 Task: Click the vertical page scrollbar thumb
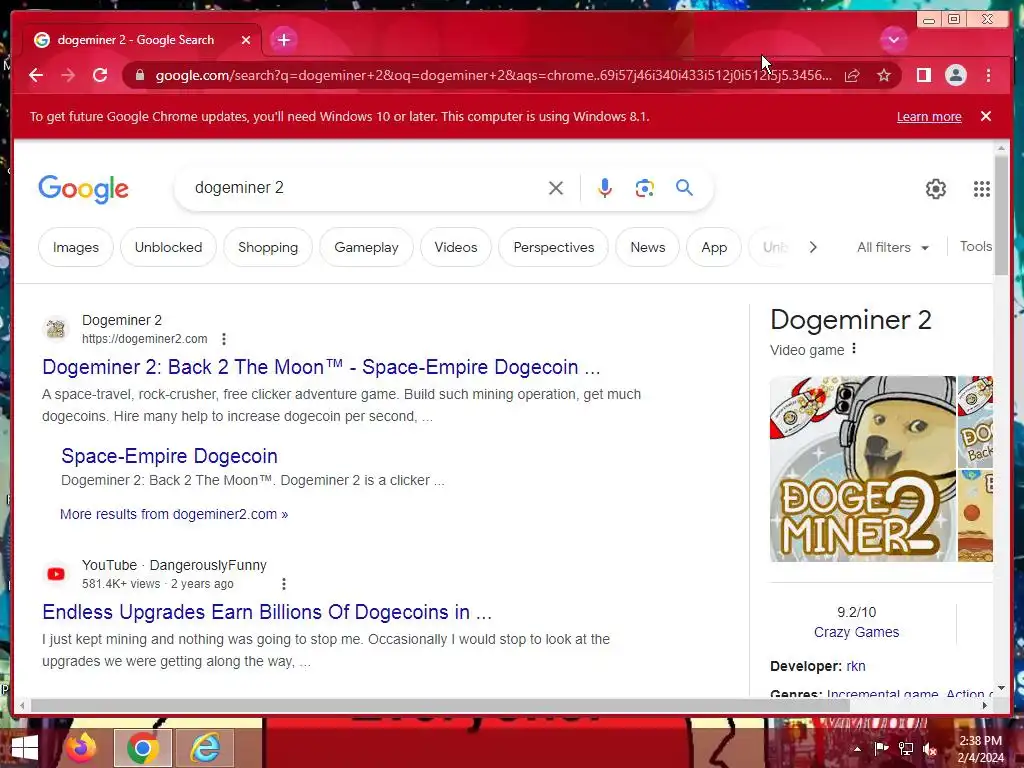pos(1001,216)
